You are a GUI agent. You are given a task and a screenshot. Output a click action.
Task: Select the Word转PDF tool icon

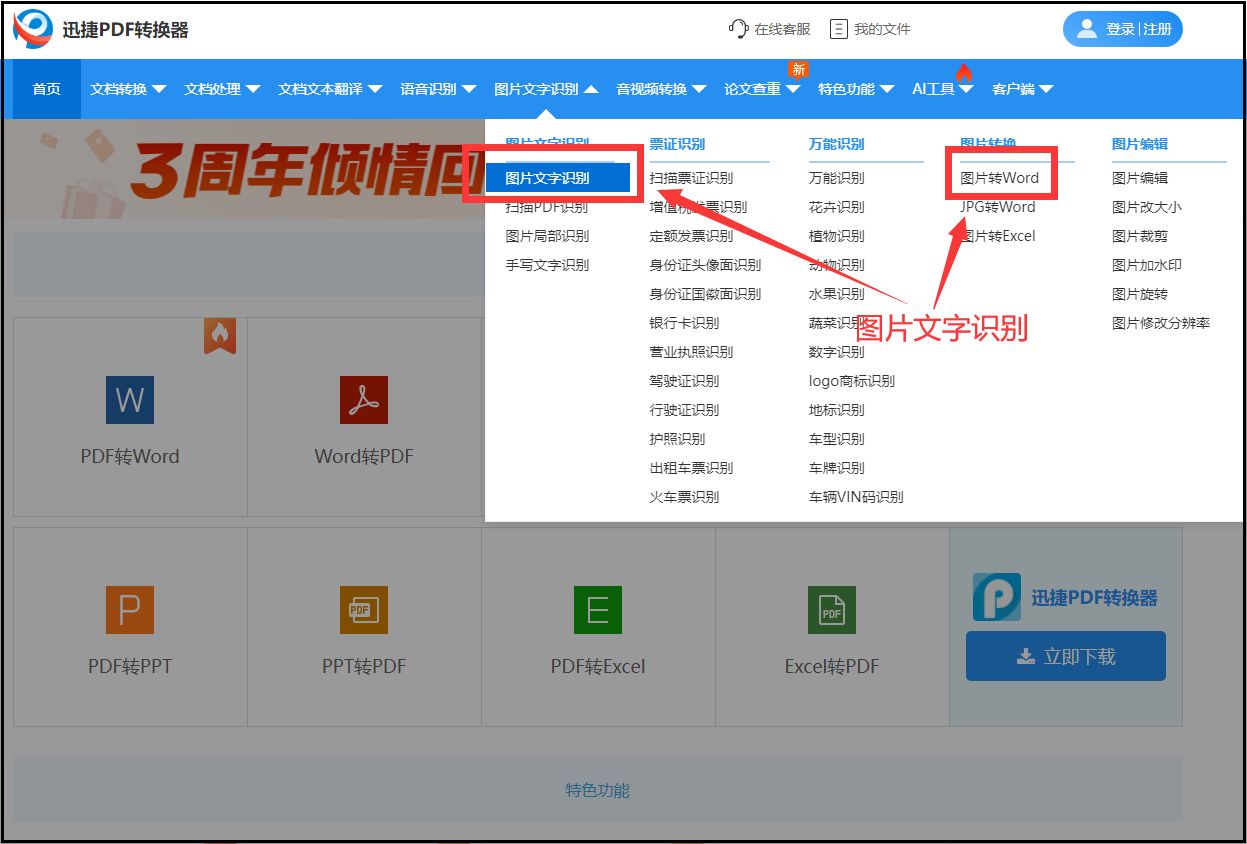coord(363,400)
